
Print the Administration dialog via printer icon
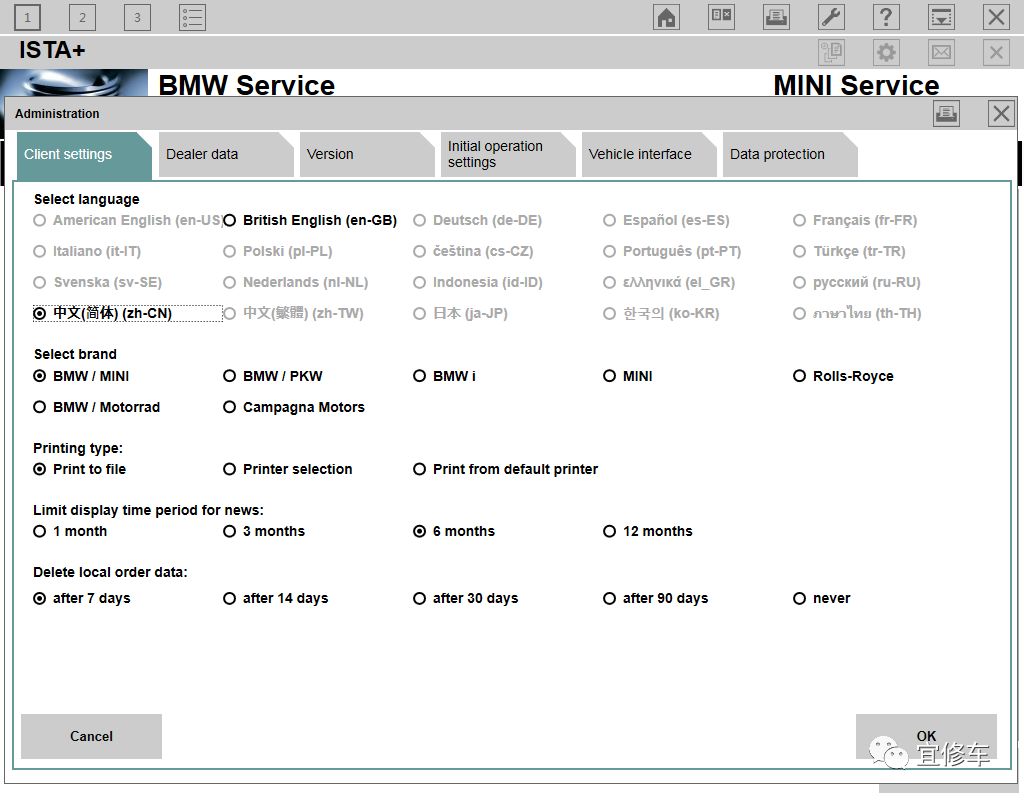coord(946,114)
